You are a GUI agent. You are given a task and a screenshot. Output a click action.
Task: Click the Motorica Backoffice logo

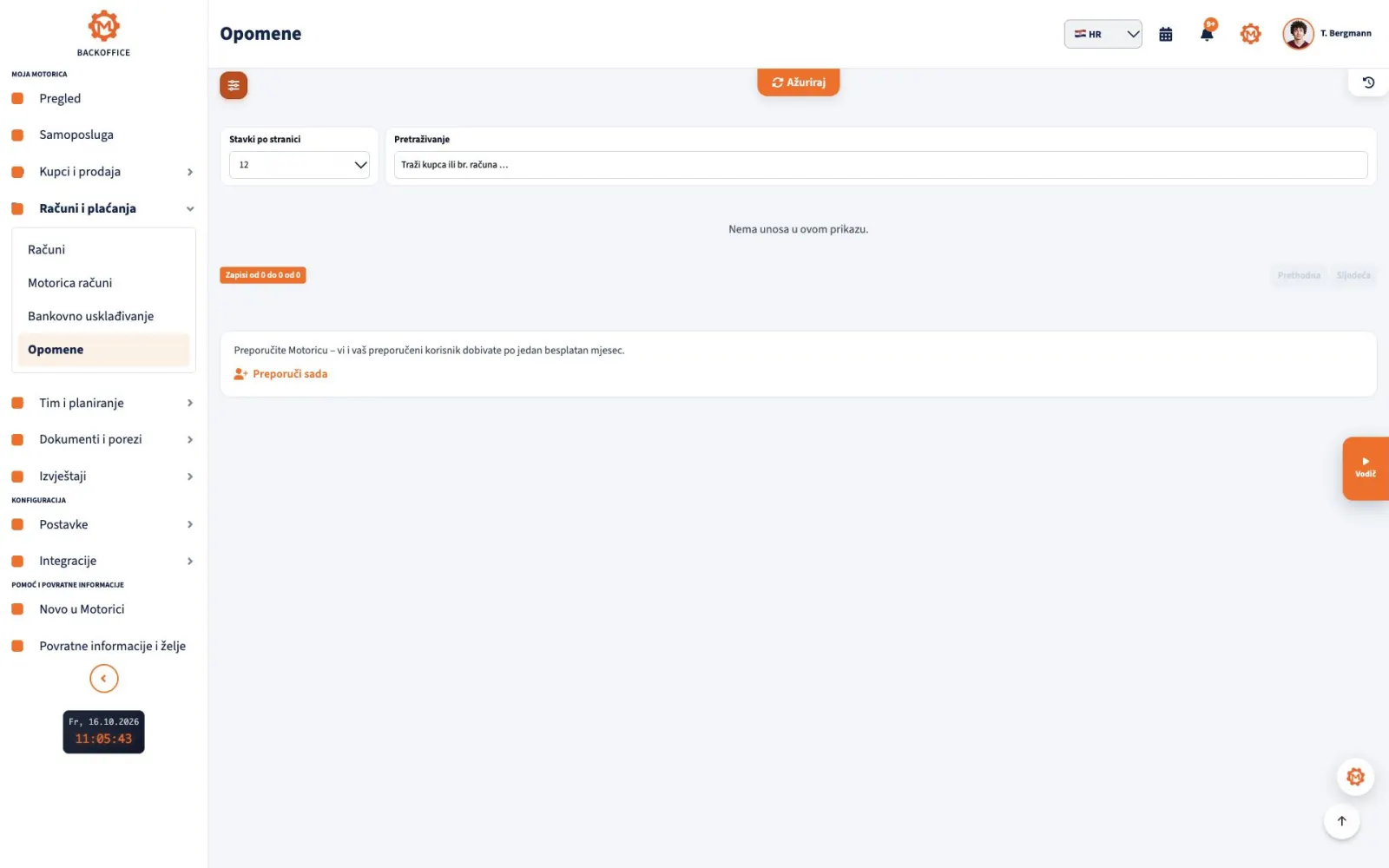[103, 33]
